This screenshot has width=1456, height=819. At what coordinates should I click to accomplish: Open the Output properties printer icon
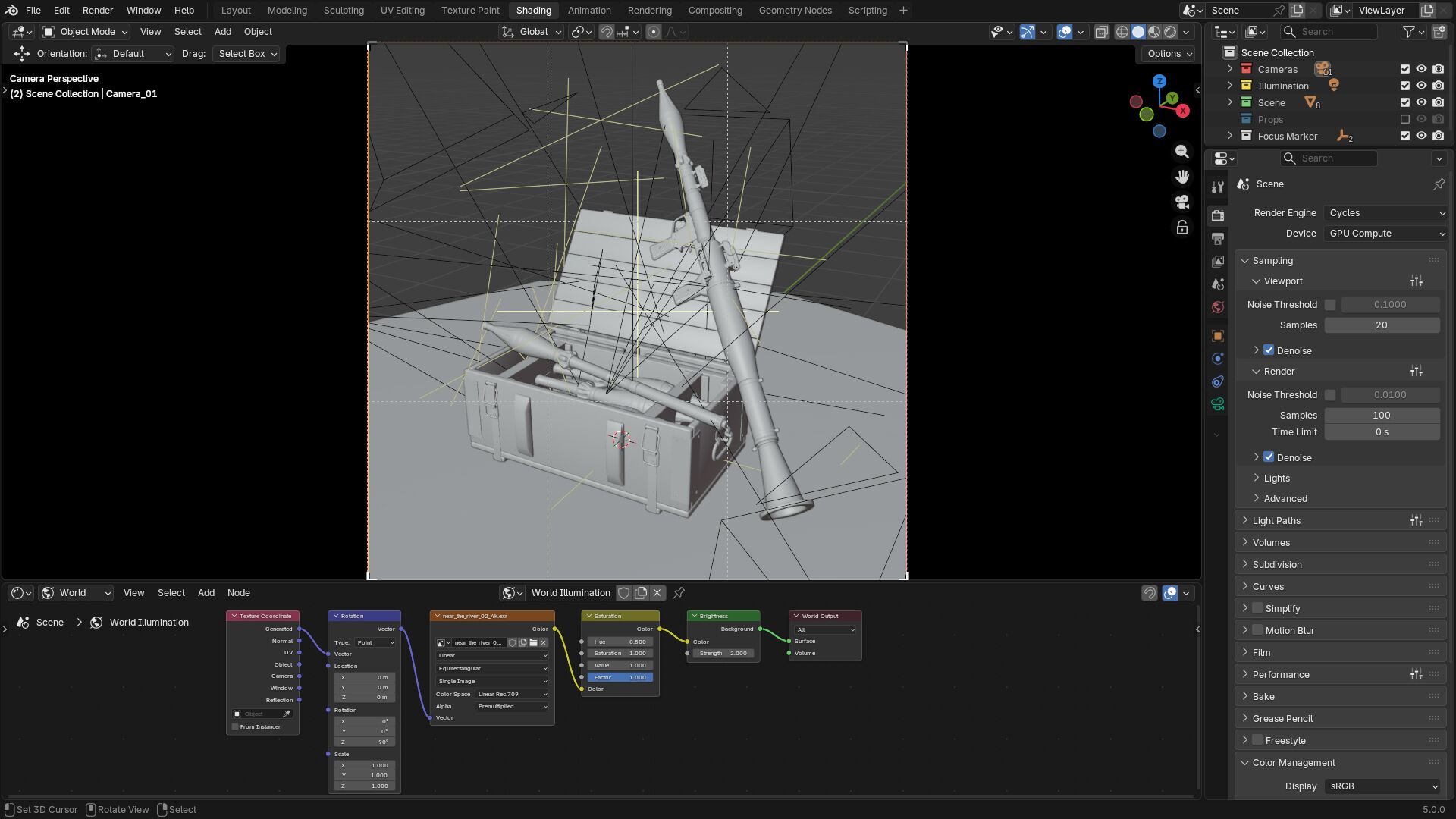point(1218,239)
